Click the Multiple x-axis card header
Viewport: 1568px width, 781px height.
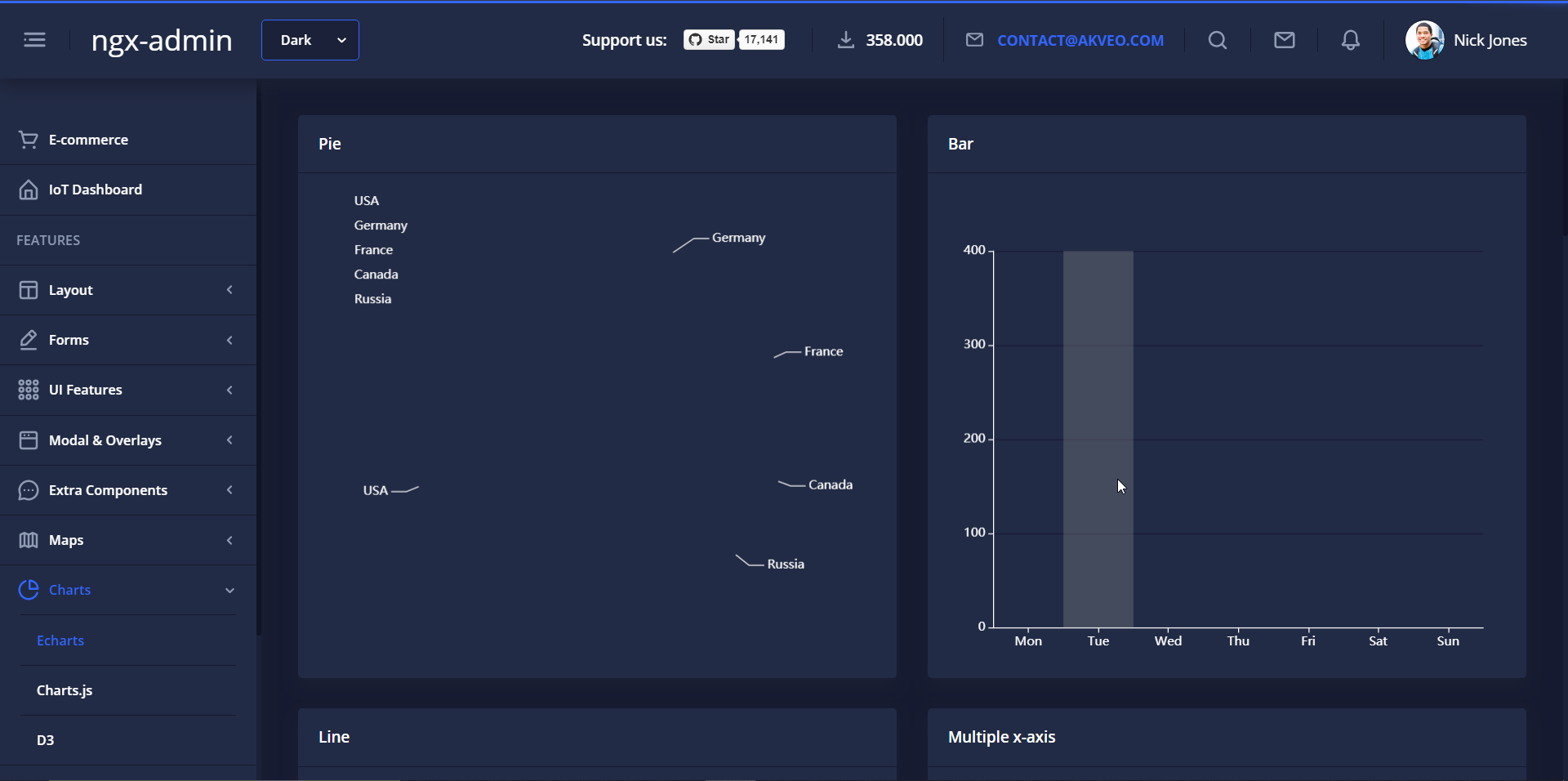point(1227,737)
